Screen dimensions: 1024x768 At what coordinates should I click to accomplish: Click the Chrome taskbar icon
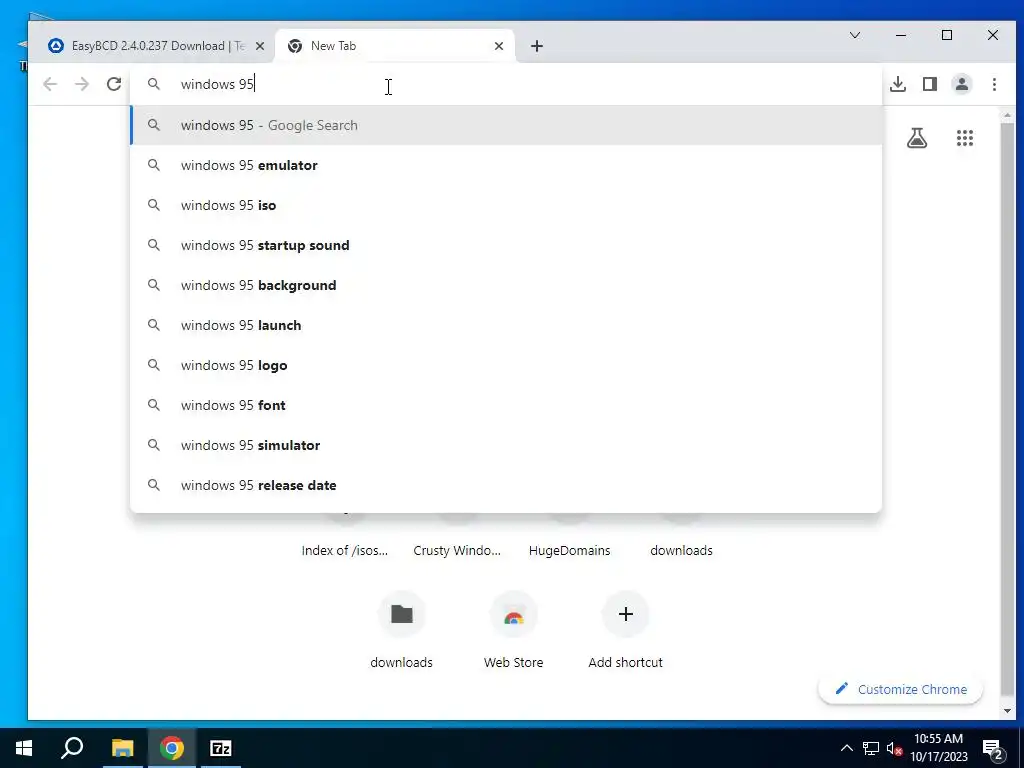(171, 748)
